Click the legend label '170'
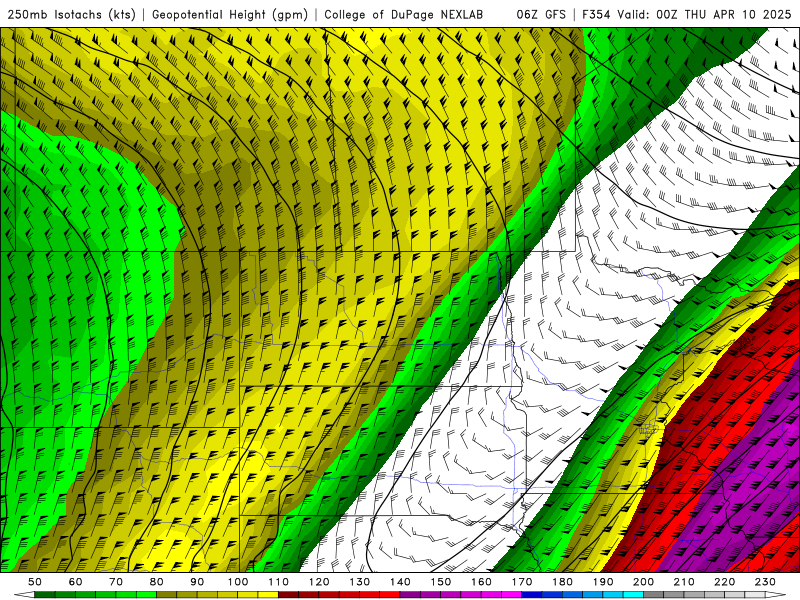Viewport: 800px width, 600px height. 522,582
